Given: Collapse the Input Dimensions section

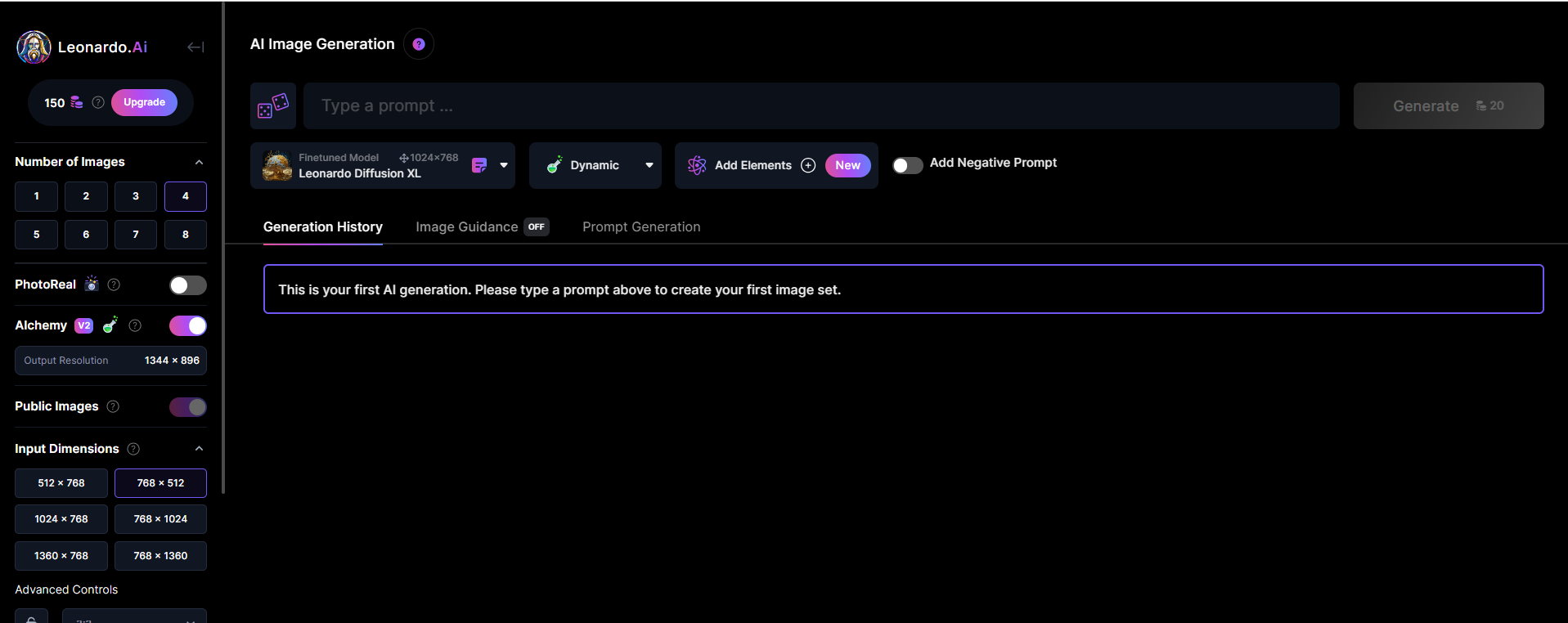Looking at the screenshot, I should [199, 449].
